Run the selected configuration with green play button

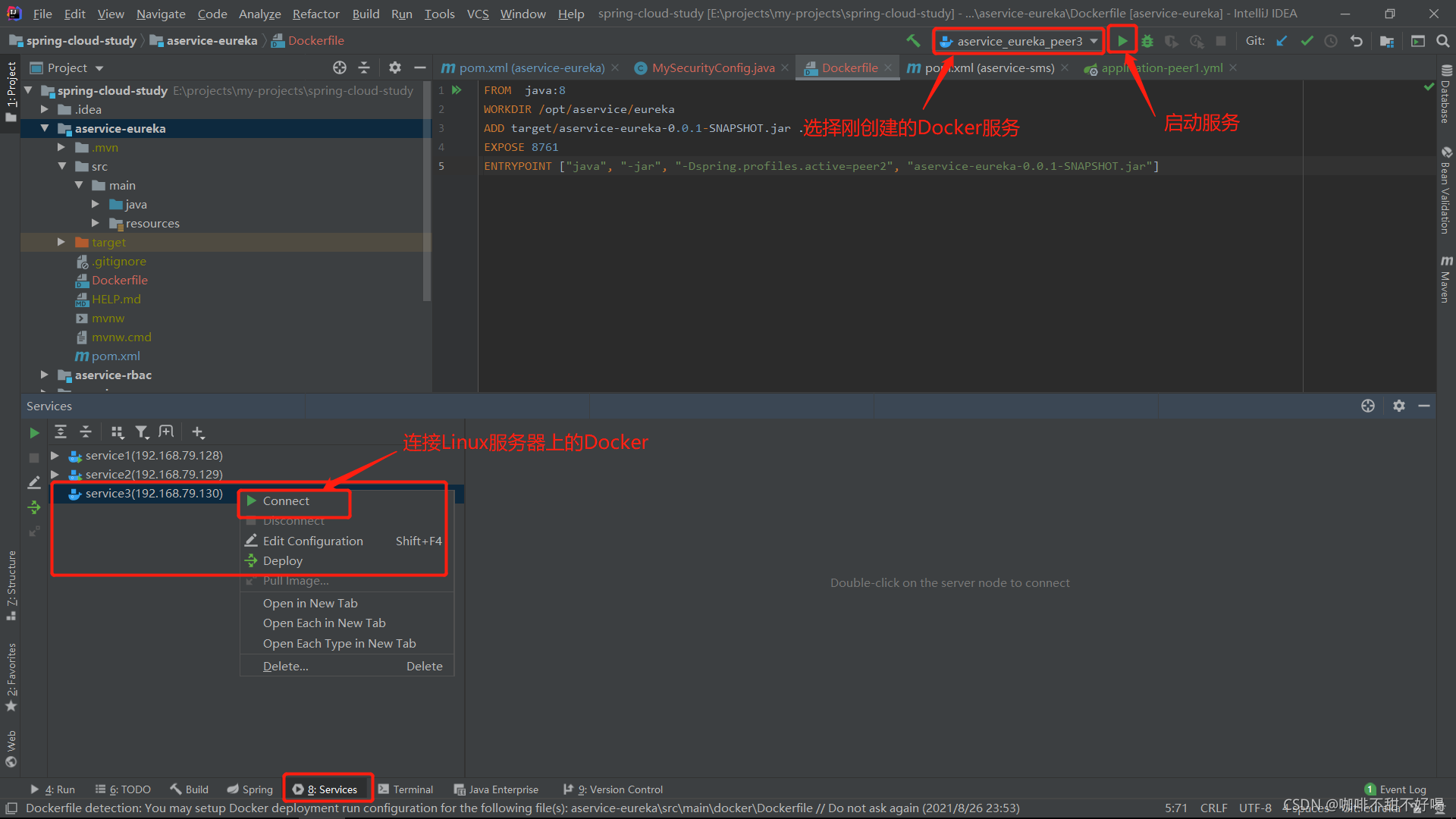point(1122,41)
